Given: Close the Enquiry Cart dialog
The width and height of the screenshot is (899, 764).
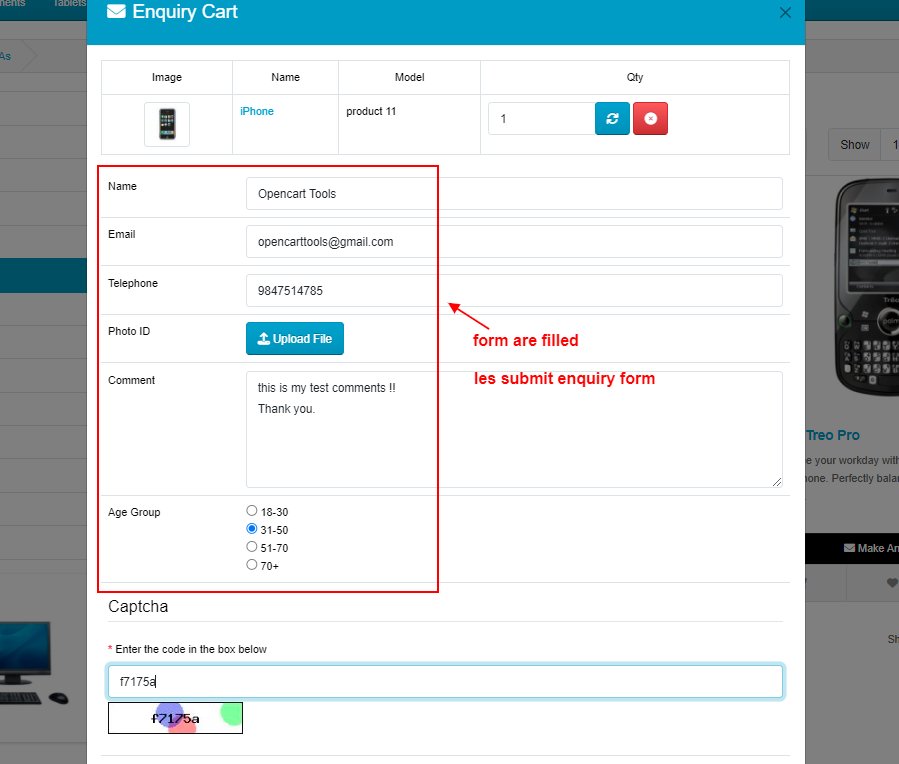Looking at the screenshot, I should click(785, 13).
